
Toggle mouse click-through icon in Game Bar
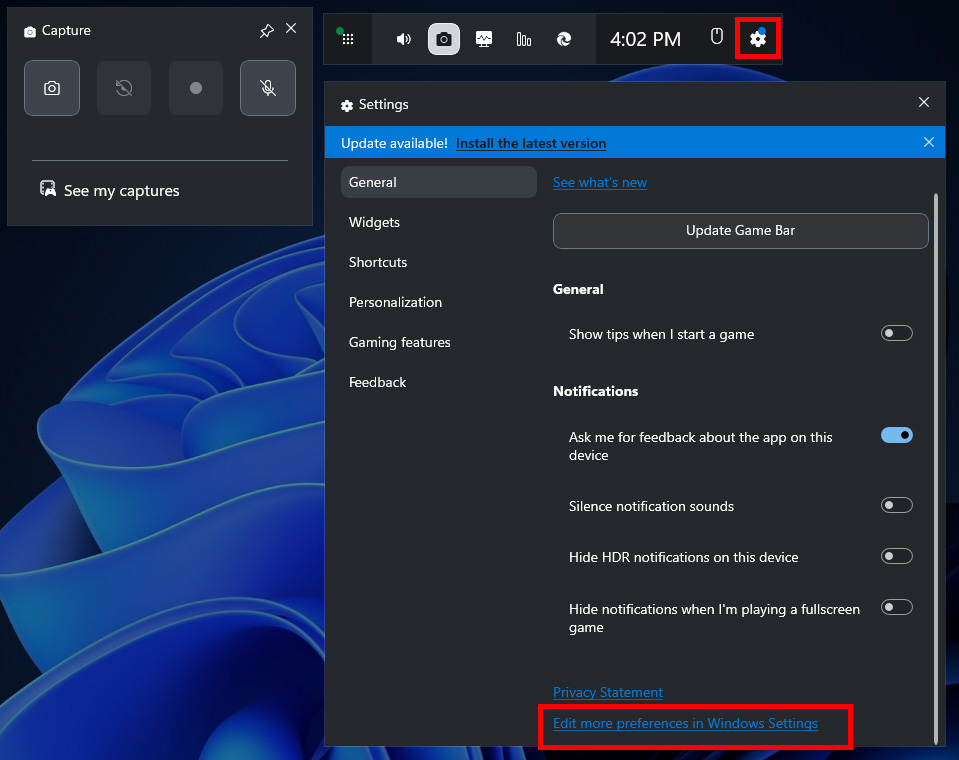pyautogui.click(x=717, y=37)
